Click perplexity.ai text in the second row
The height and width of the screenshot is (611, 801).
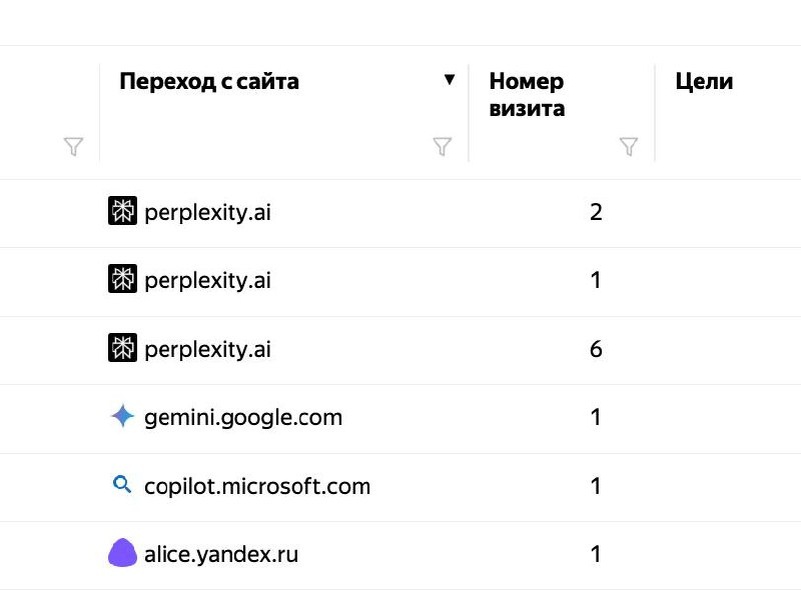click(207, 280)
